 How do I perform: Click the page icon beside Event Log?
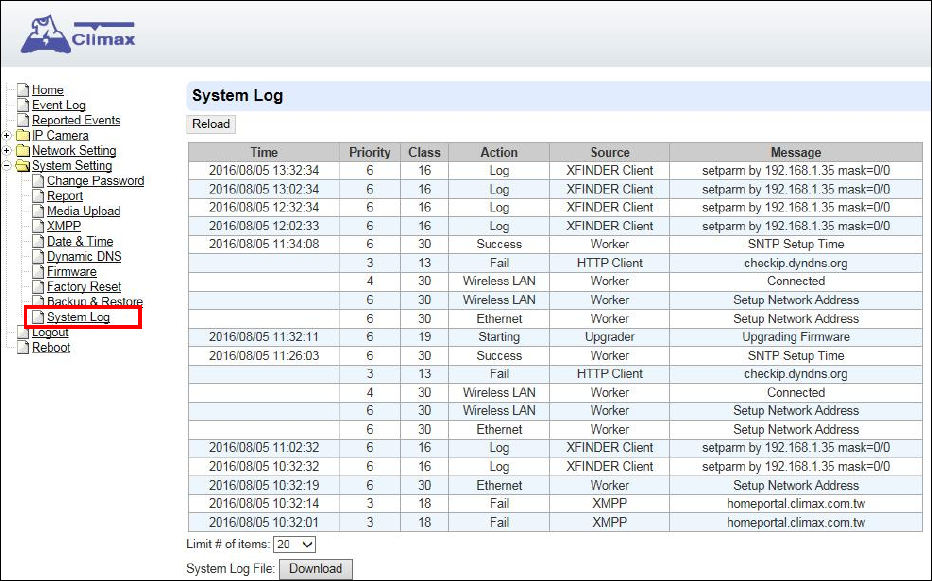tap(23, 105)
